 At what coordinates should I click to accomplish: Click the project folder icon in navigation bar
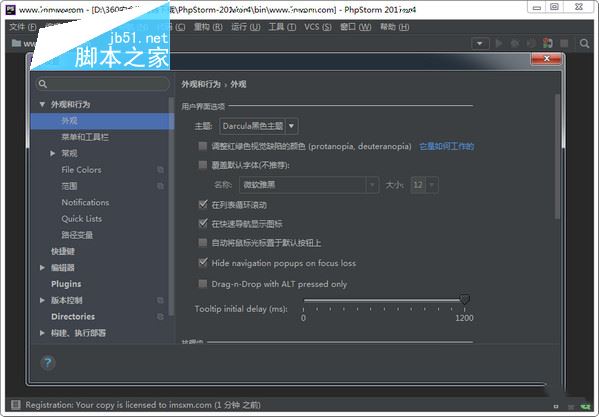(x=16, y=43)
